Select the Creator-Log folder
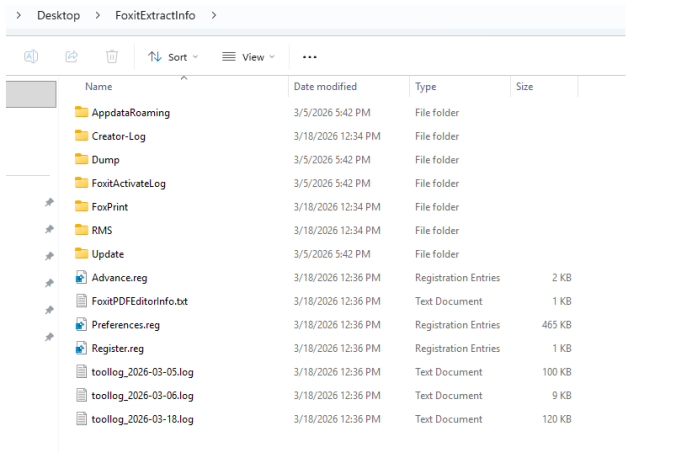693x458 pixels. (x=118, y=136)
